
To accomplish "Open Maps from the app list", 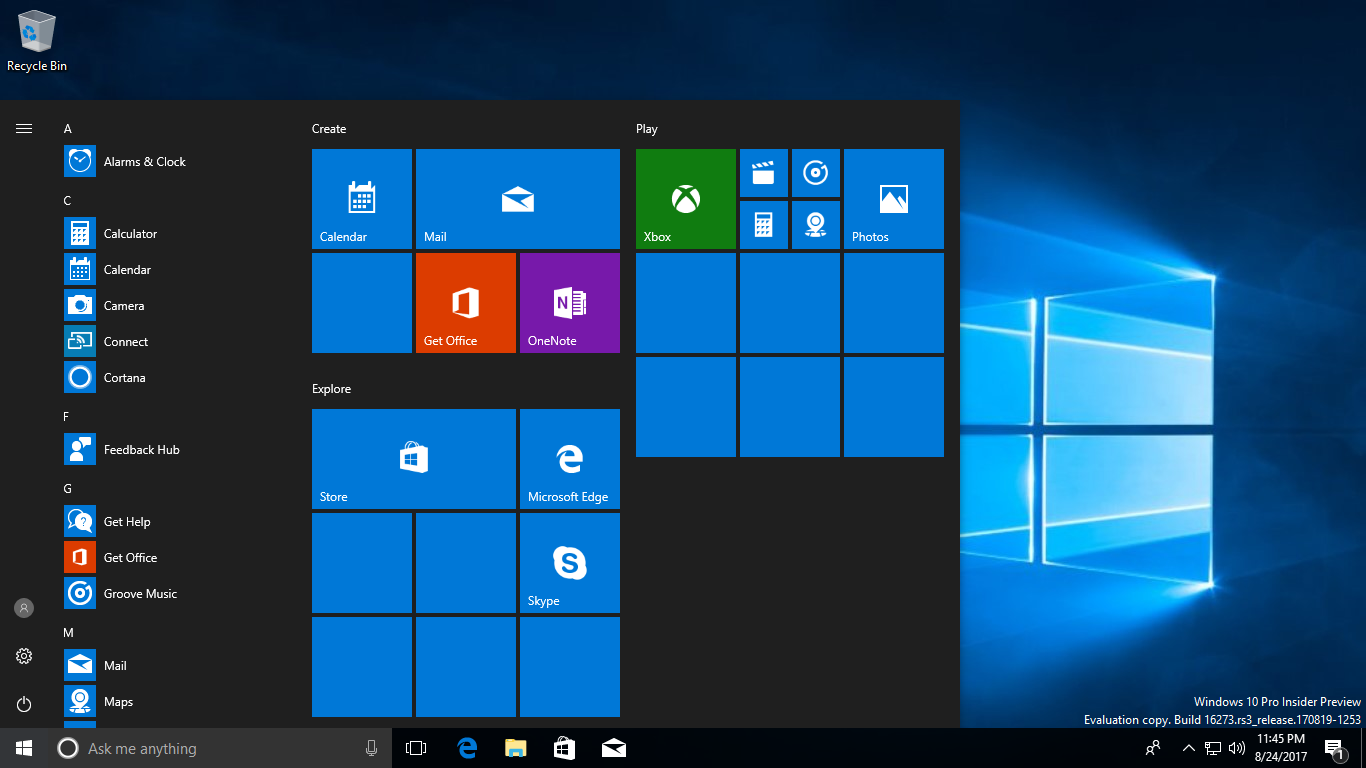I will coord(176,702).
